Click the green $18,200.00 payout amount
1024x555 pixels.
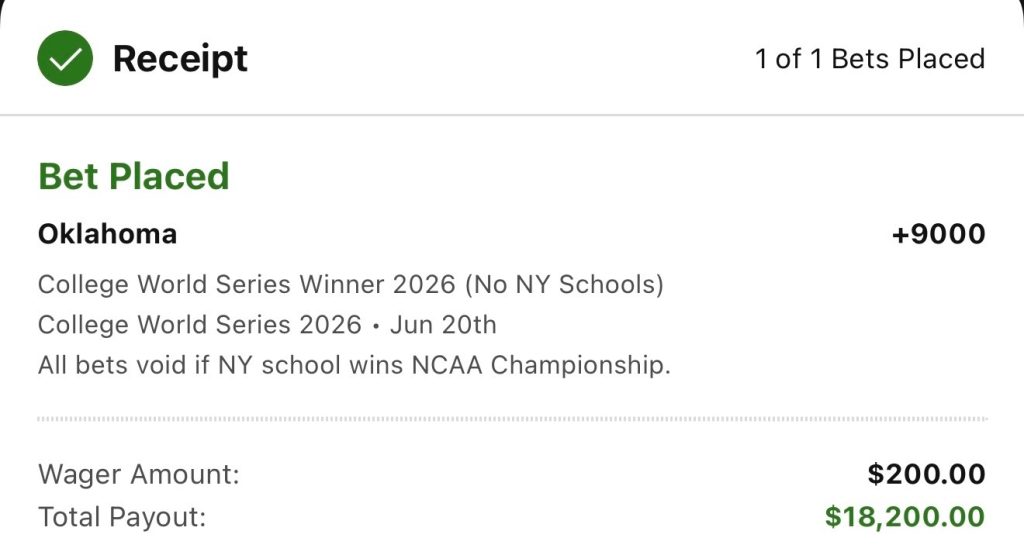pyautogui.click(x=904, y=517)
